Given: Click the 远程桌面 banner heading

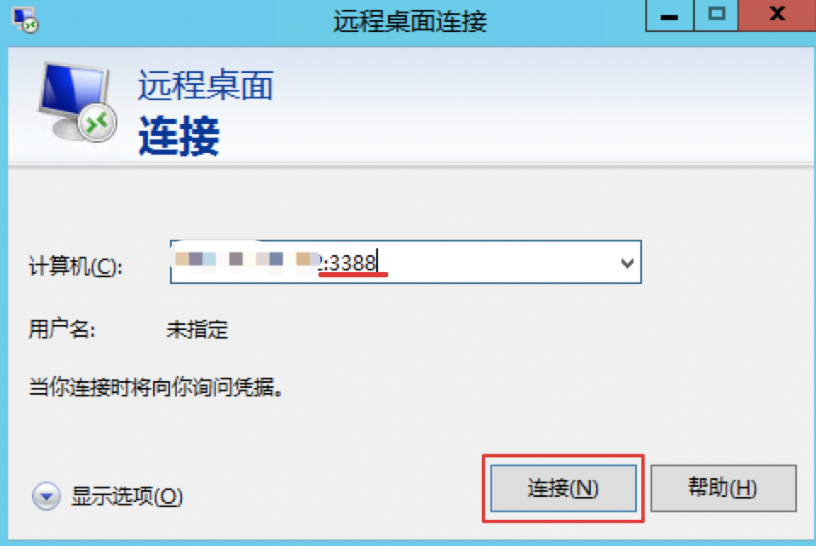Looking at the screenshot, I should (x=206, y=85).
